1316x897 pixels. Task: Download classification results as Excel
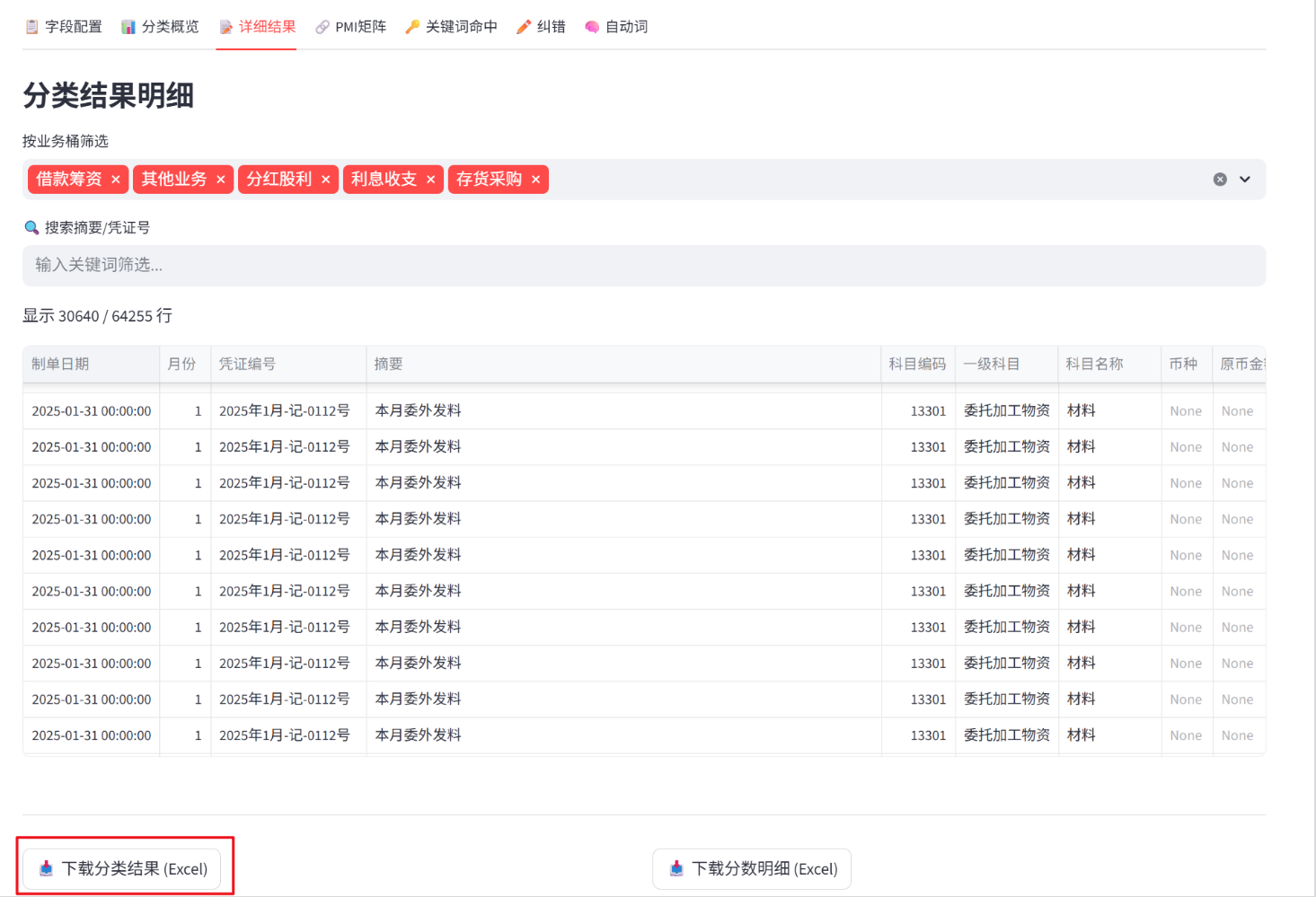click(122, 868)
